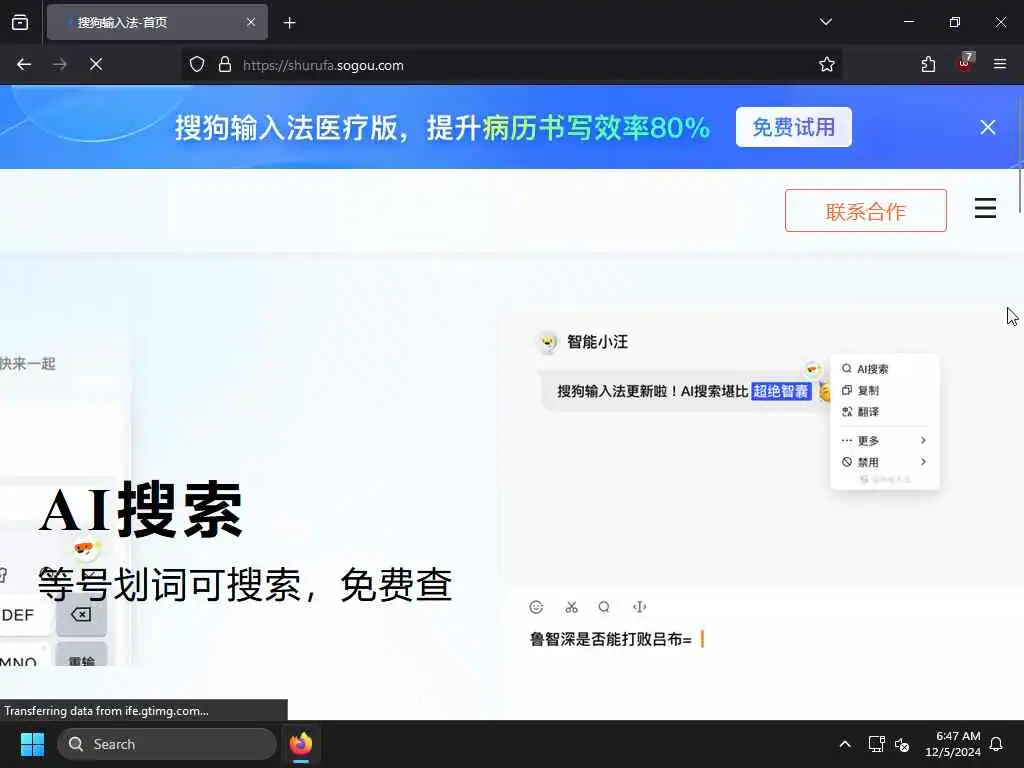1024x768 pixels.
Task: Dismiss the medical edition banner
Action: 987,127
